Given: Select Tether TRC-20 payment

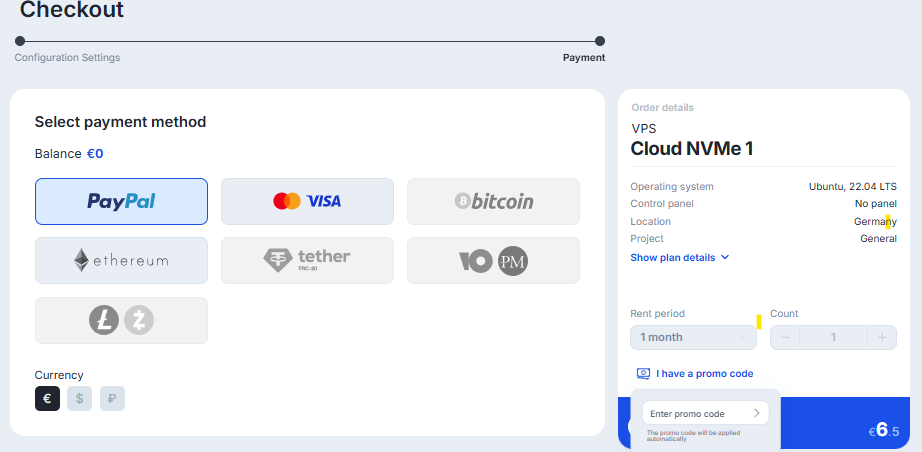Looking at the screenshot, I should pos(307,260).
